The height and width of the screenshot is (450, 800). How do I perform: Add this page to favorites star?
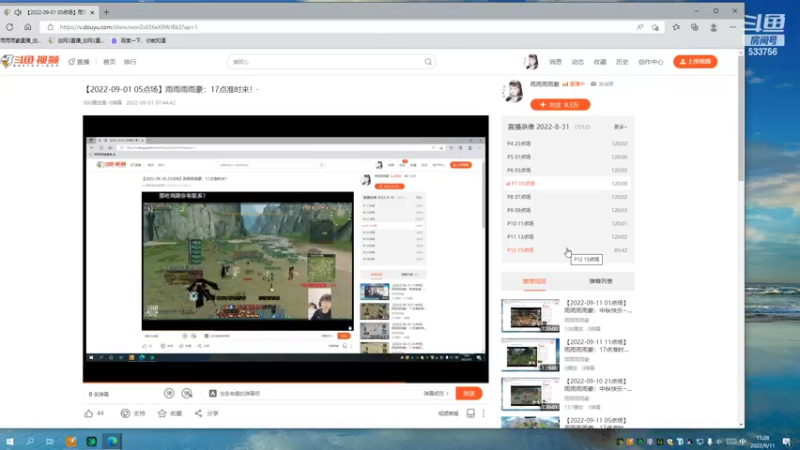point(656,27)
